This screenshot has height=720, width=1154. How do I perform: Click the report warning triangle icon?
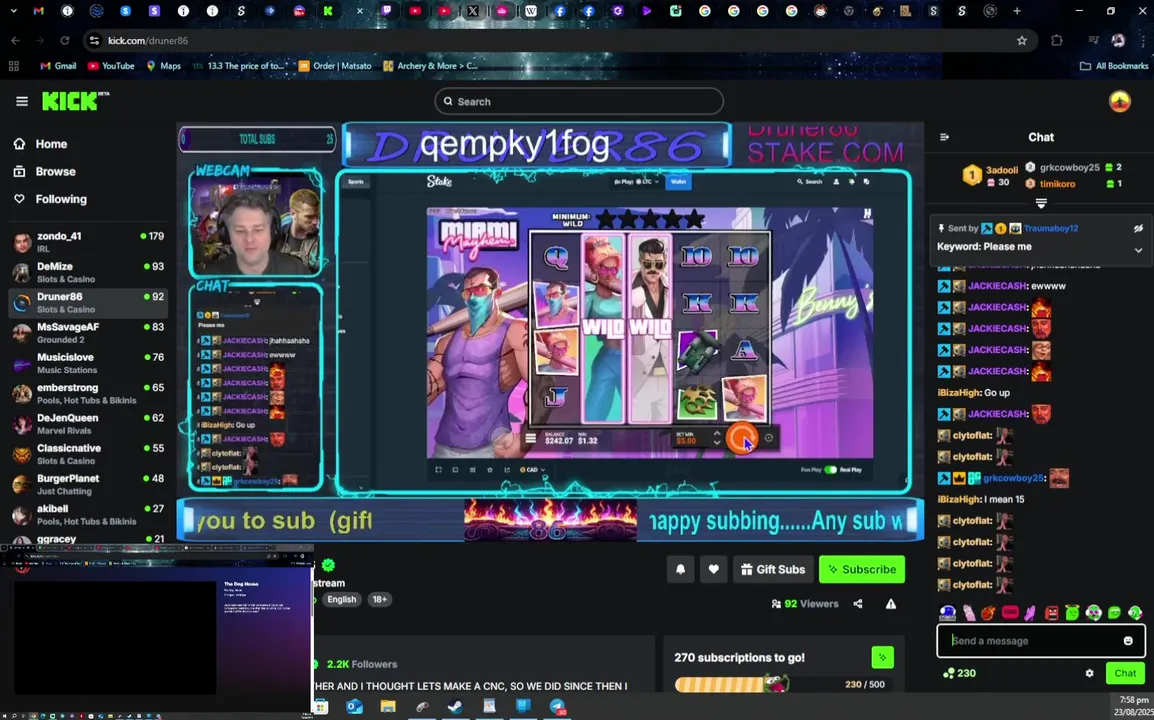click(891, 604)
